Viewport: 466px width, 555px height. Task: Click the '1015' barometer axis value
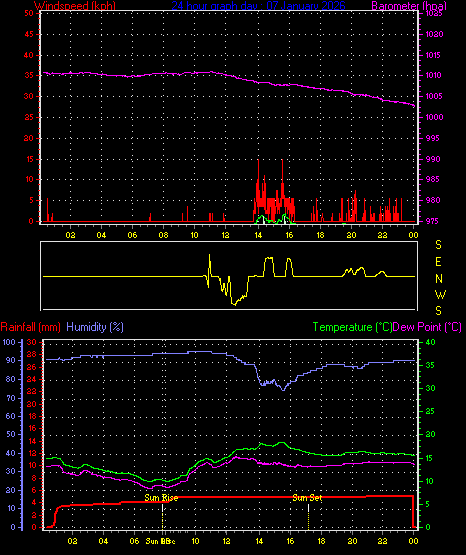pyautogui.click(x=434, y=55)
